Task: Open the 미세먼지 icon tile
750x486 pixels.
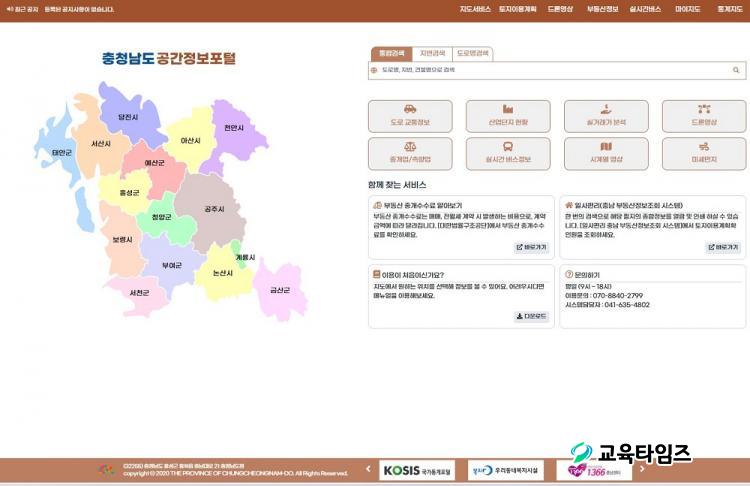Action: (x=704, y=153)
